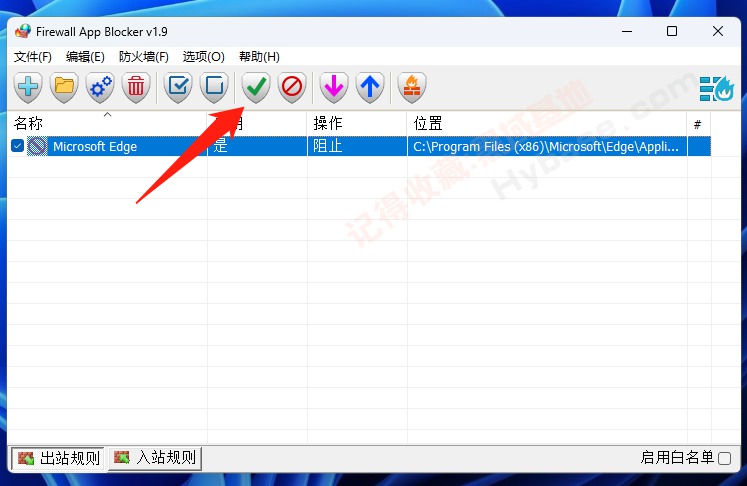Sort by the 名称 column header
747x486 pixels.
coord(108,124)
